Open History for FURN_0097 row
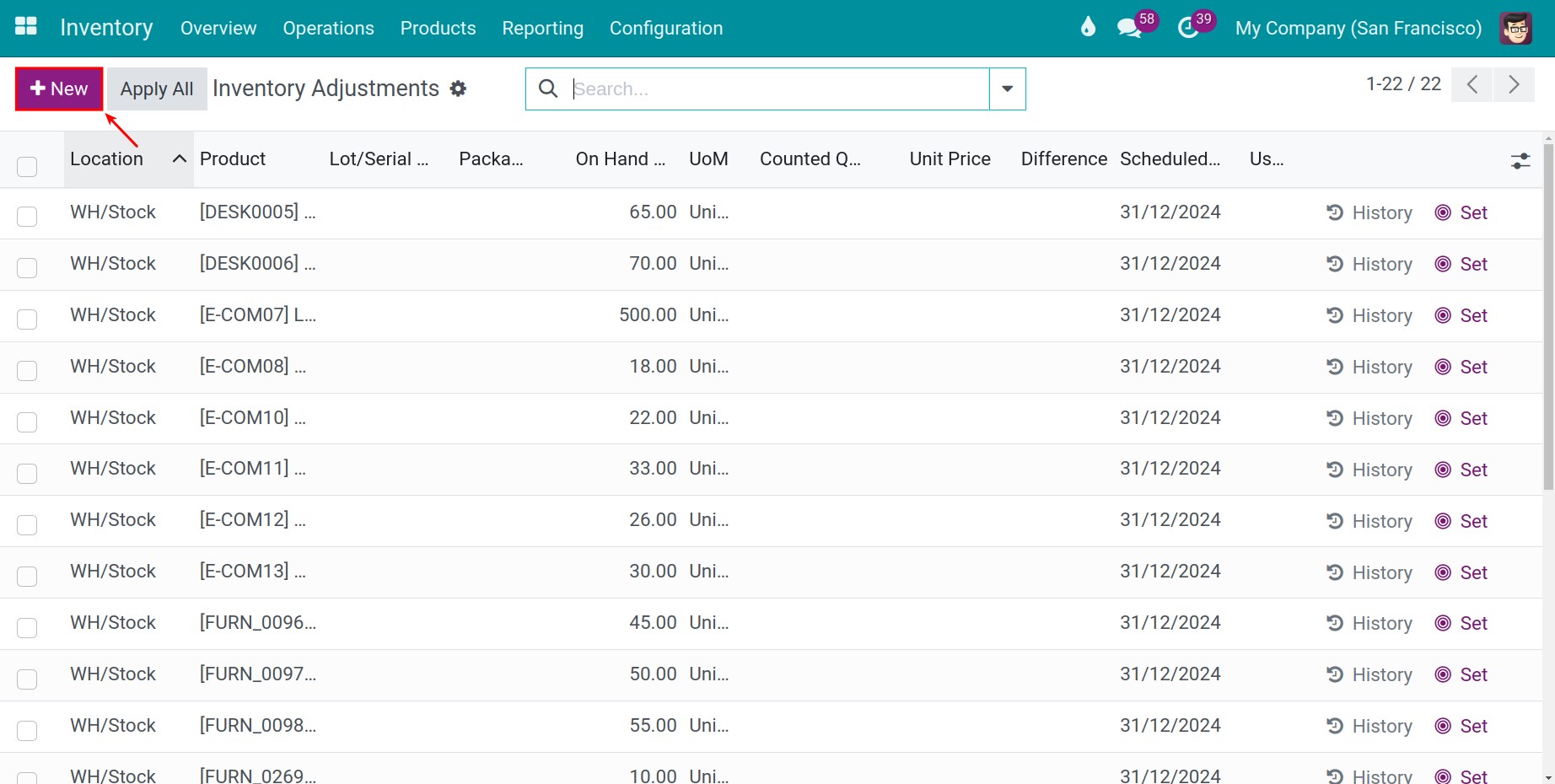 point(1369,674)
